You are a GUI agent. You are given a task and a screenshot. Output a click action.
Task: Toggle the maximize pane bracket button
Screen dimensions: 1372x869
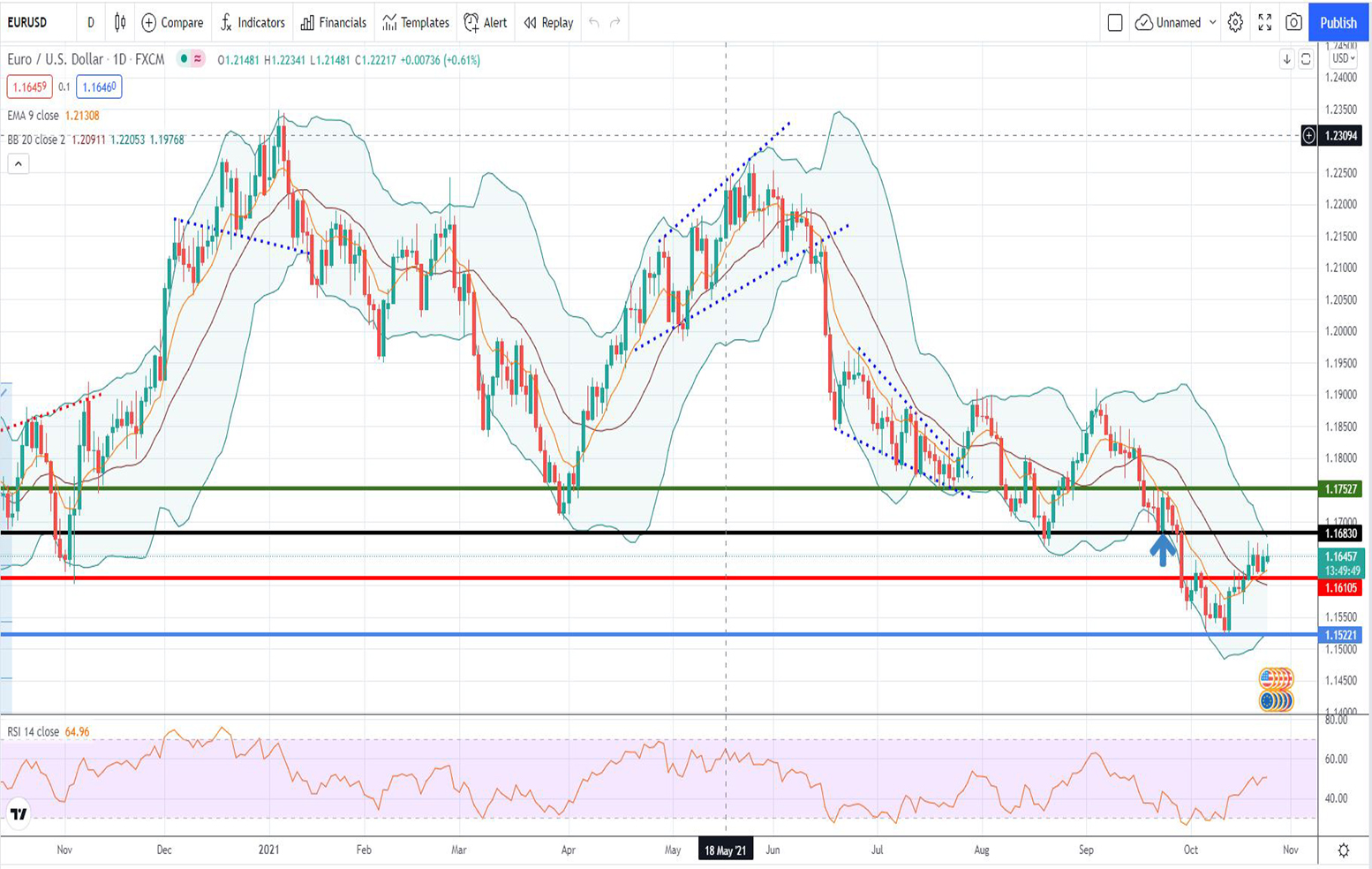pos(1306,59)
